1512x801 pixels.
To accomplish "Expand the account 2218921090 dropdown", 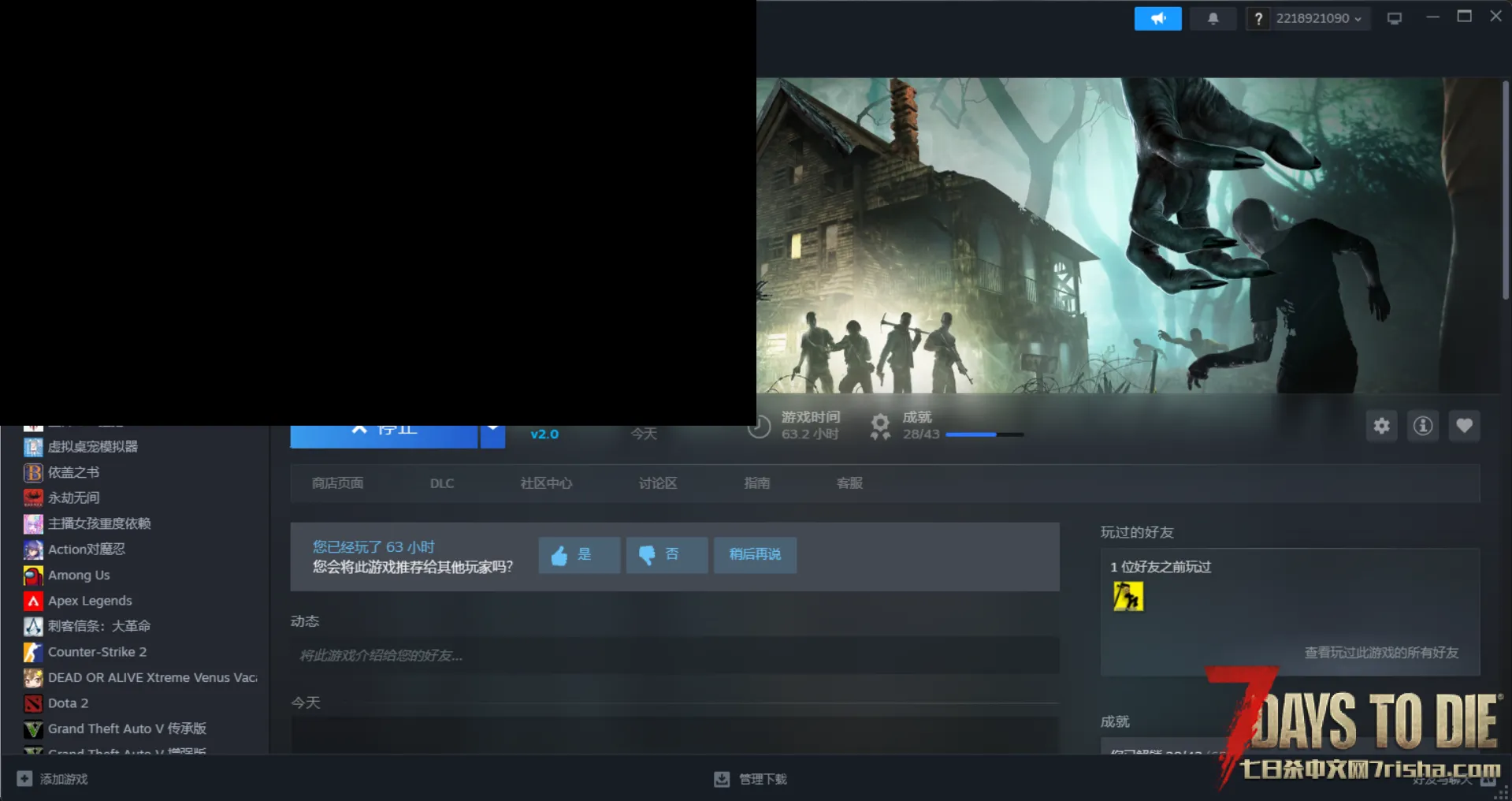I will (1318, 18).
